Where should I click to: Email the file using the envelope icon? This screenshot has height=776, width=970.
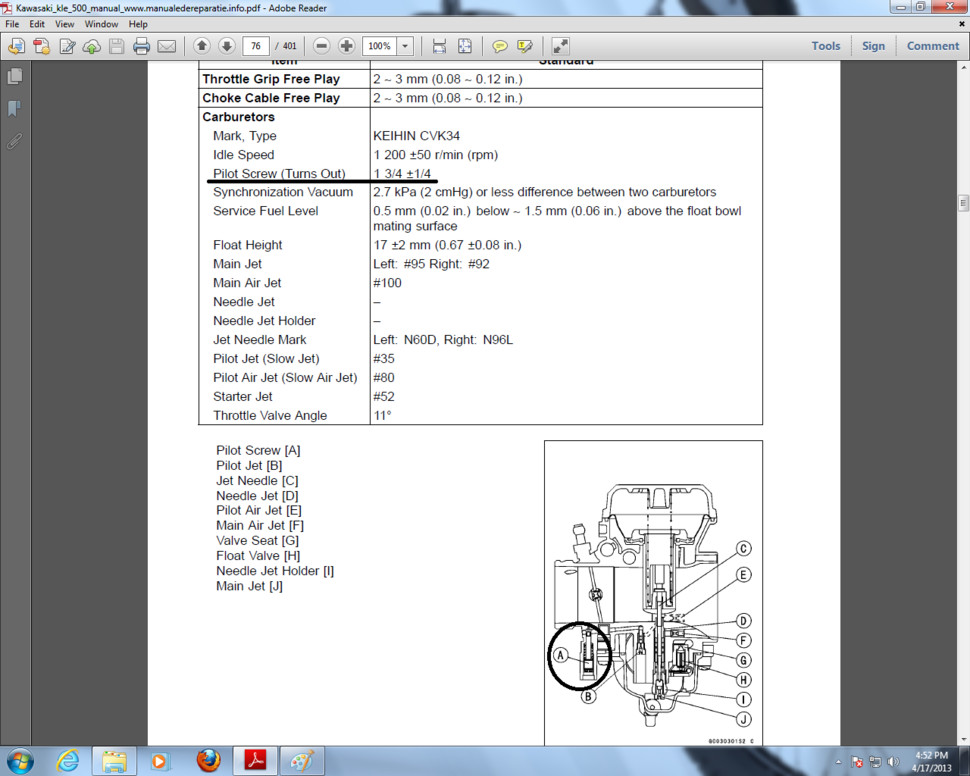[x=166, y=46]
